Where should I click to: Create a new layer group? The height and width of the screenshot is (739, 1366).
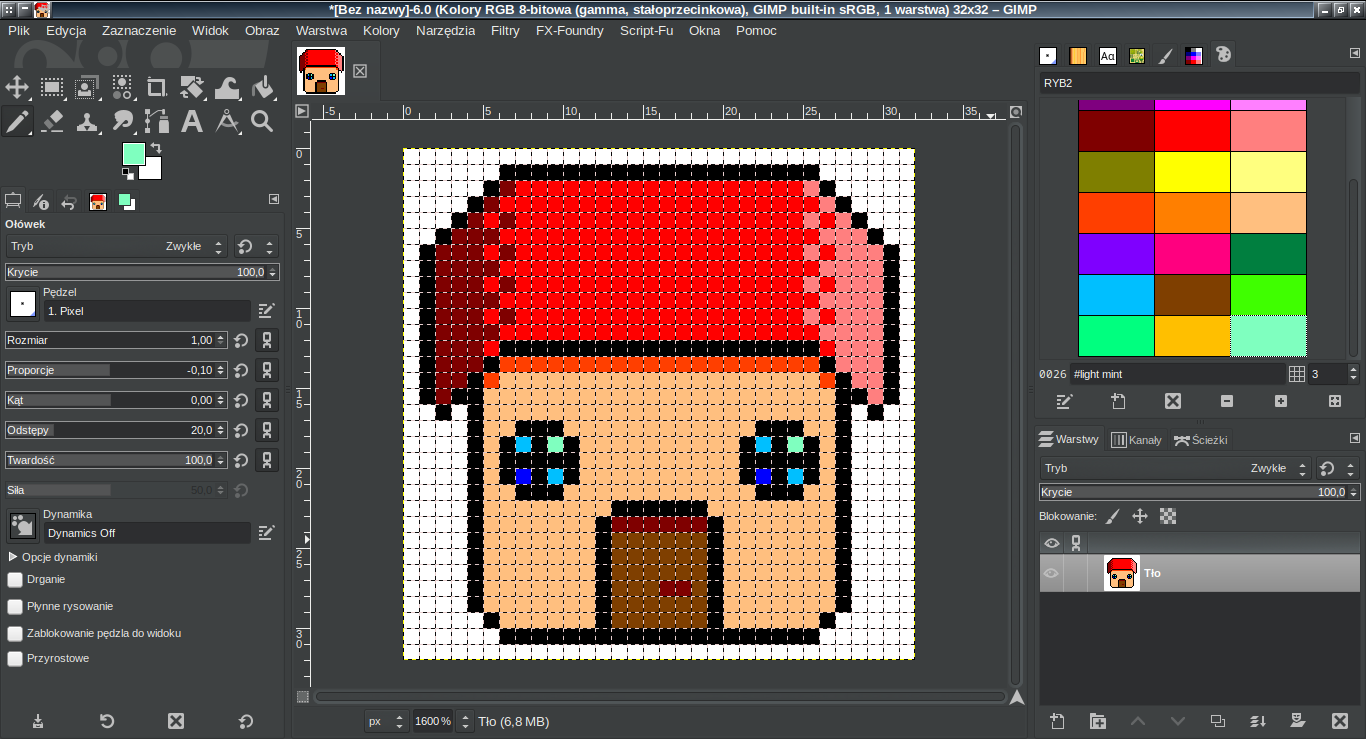(1098, 721)
